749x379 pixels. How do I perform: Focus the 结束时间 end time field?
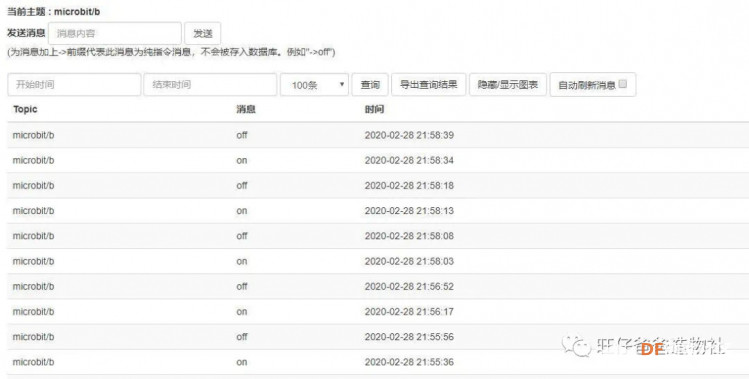(x=210, y=85)
